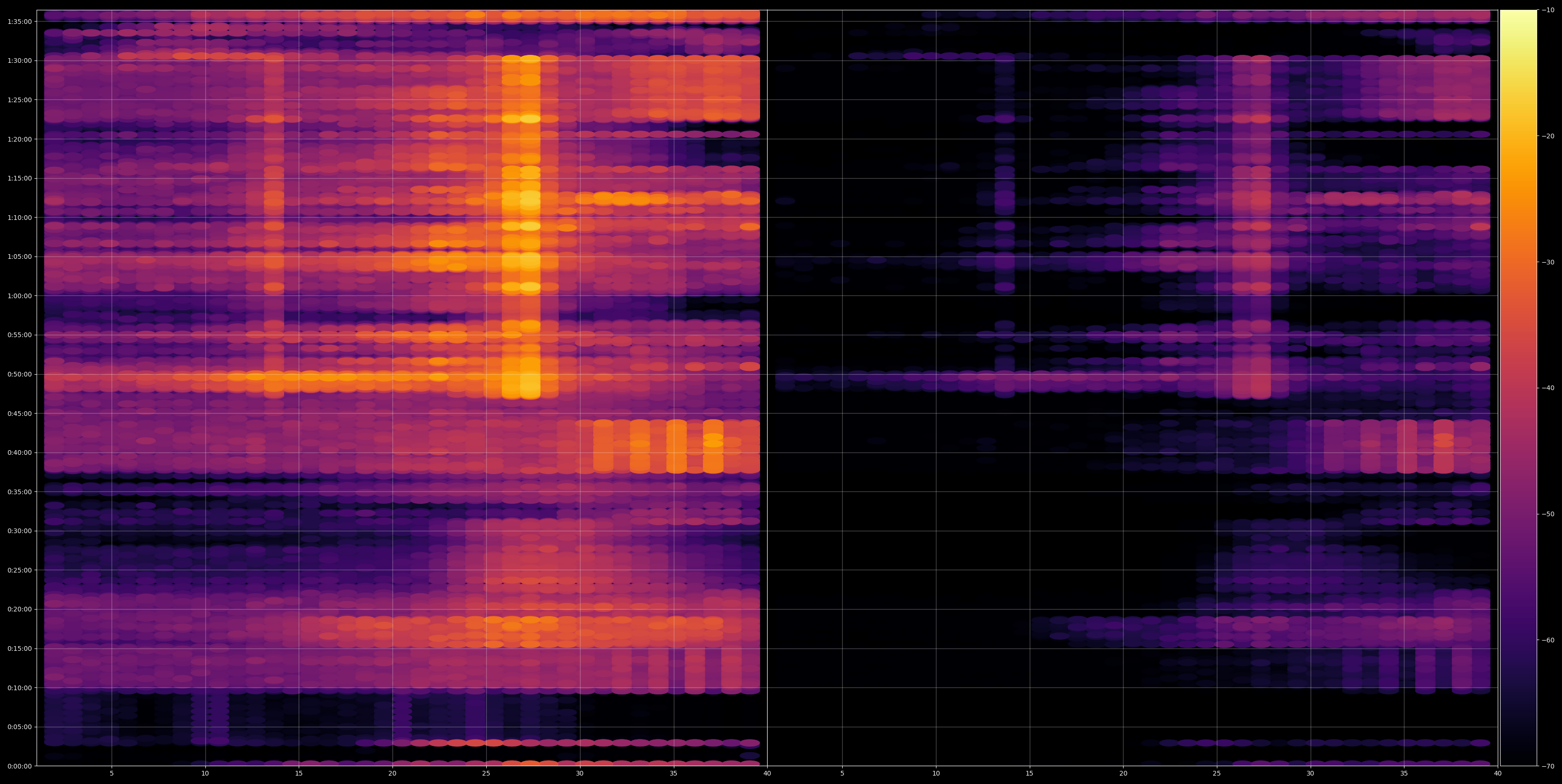Click the 0:15:00 y-axis tick label

tap(19, 648)
